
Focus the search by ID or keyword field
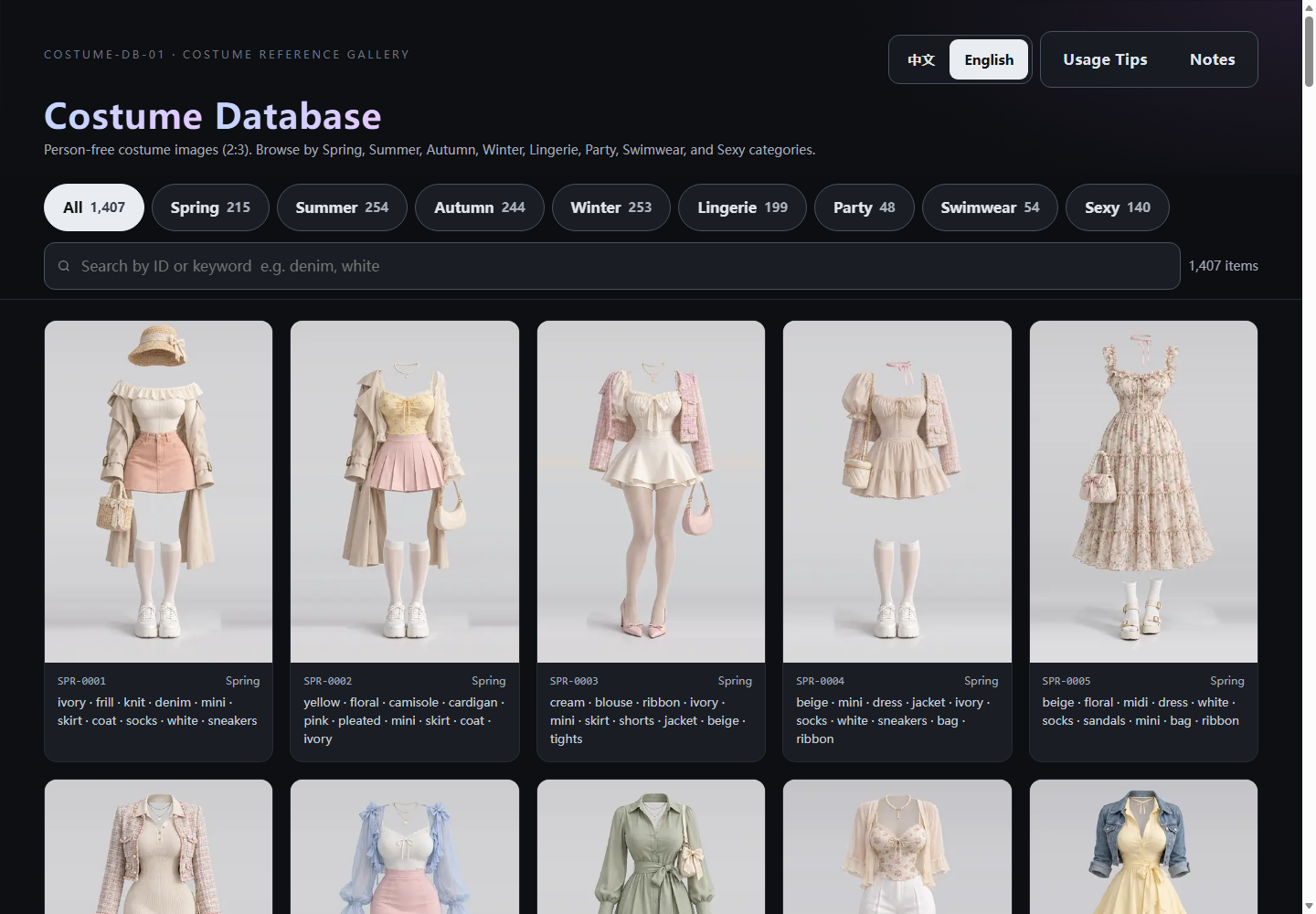(x=612, y=266)
